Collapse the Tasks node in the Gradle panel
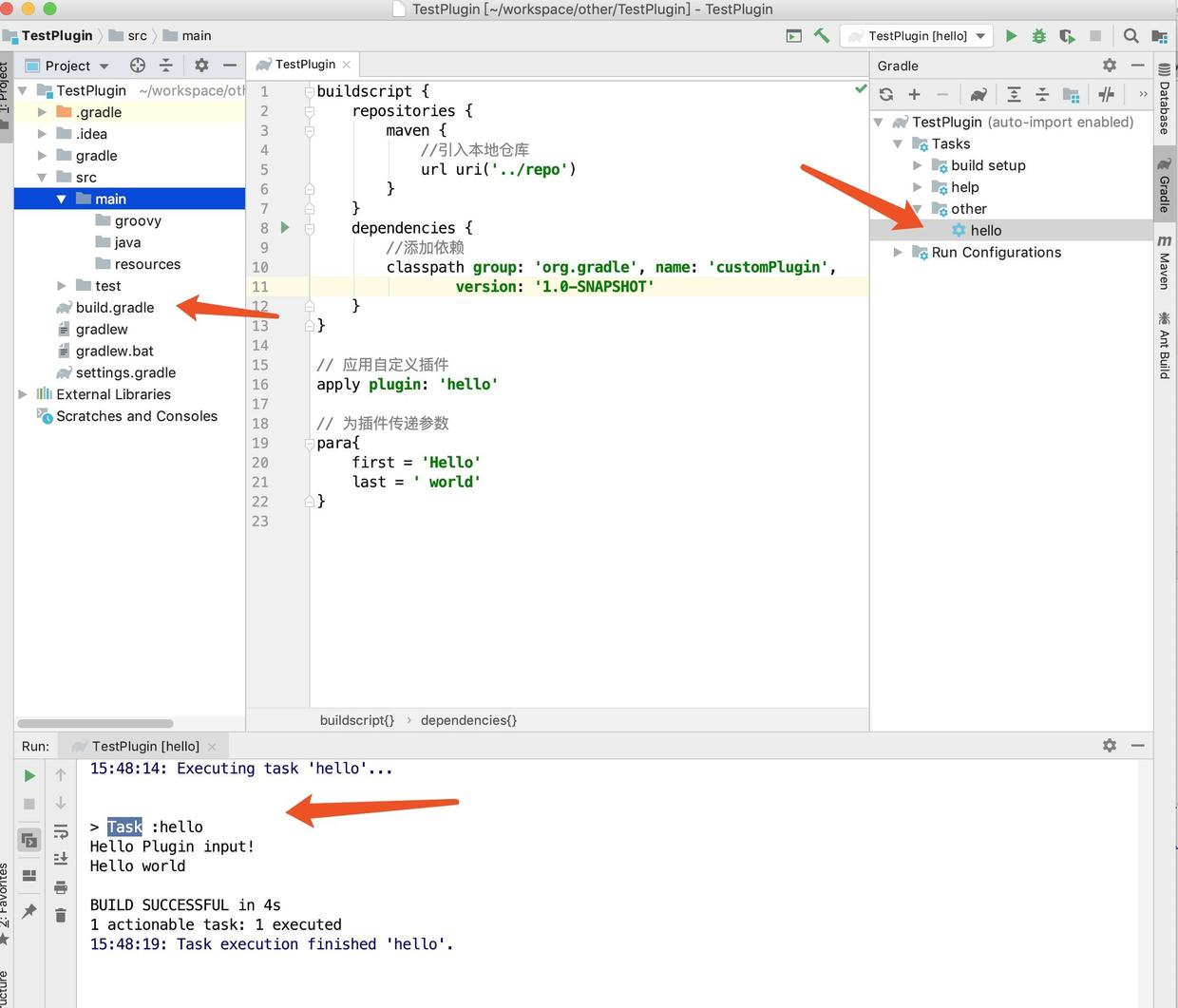Screen dimensions: 1178x1008 click(x=898, y=144)
